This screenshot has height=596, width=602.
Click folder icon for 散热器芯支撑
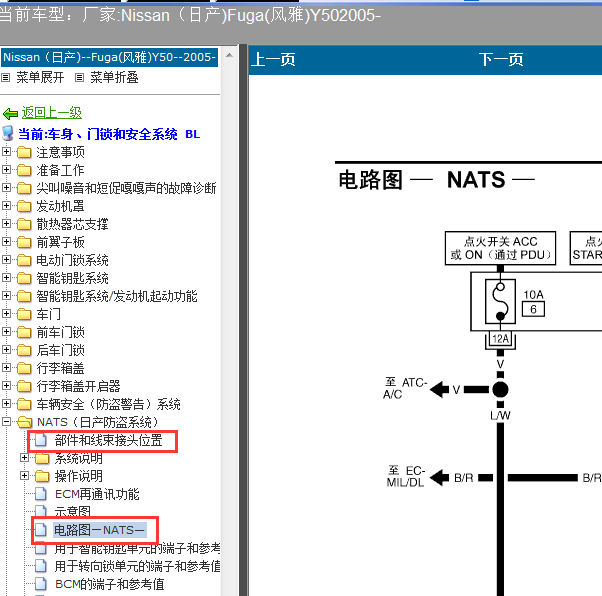[x=24, y=224]
